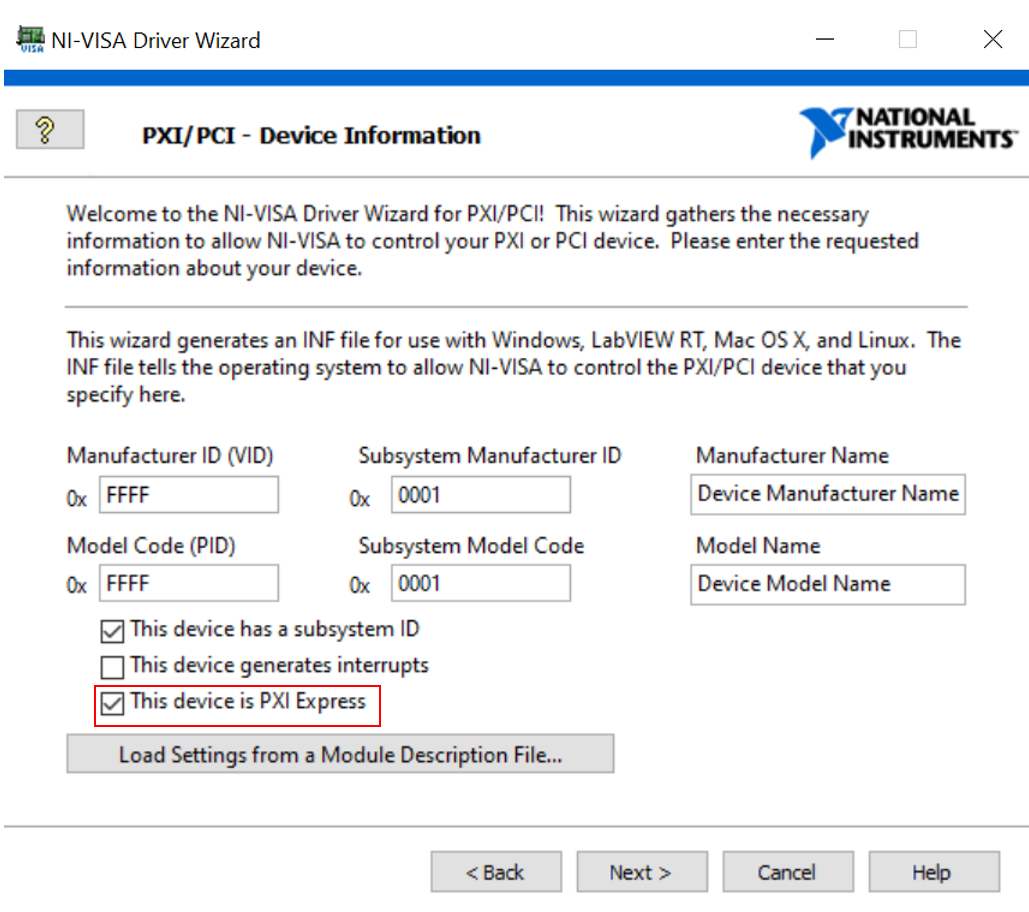Click the National Instruments logo

pyautogui.click(x=908, y=133)
